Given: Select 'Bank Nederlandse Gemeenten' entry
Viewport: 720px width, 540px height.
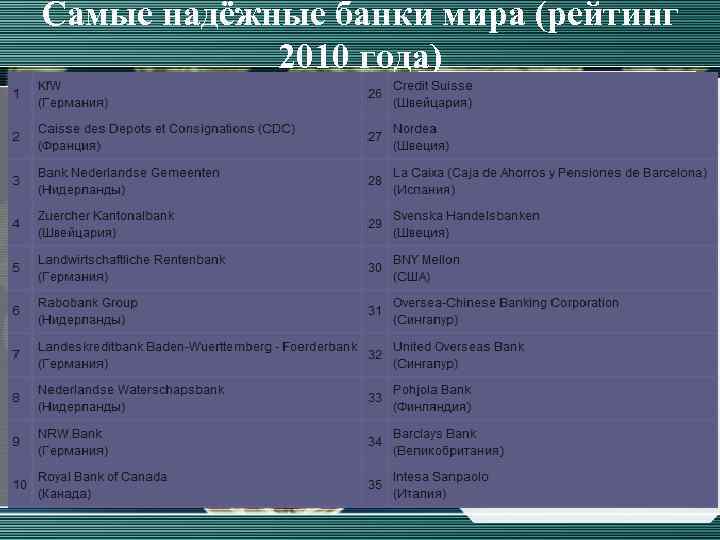Looking at the screenshot, I should click(x=129, y=173).
